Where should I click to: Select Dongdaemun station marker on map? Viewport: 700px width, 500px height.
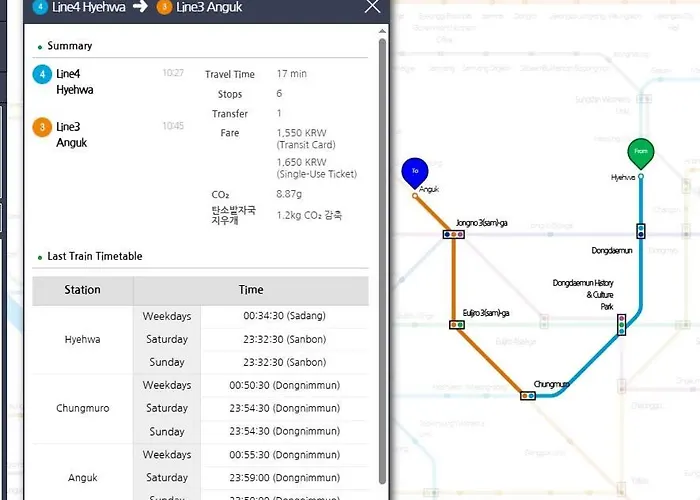coord(641,231)
